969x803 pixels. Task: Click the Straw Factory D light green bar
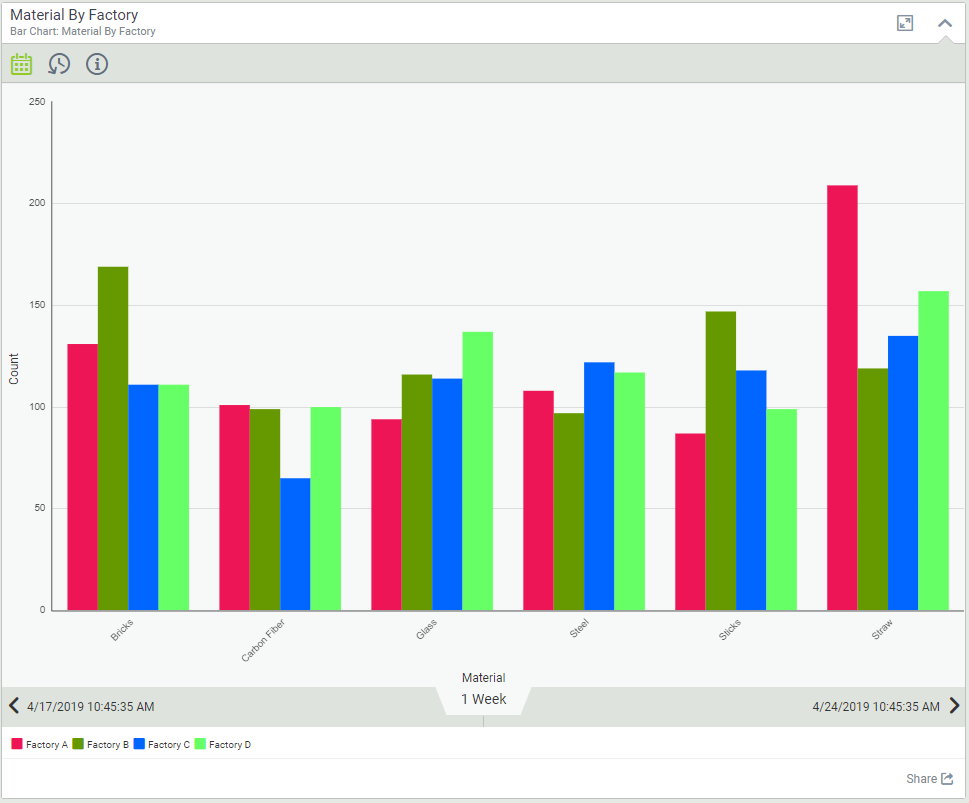coord(934,451)
